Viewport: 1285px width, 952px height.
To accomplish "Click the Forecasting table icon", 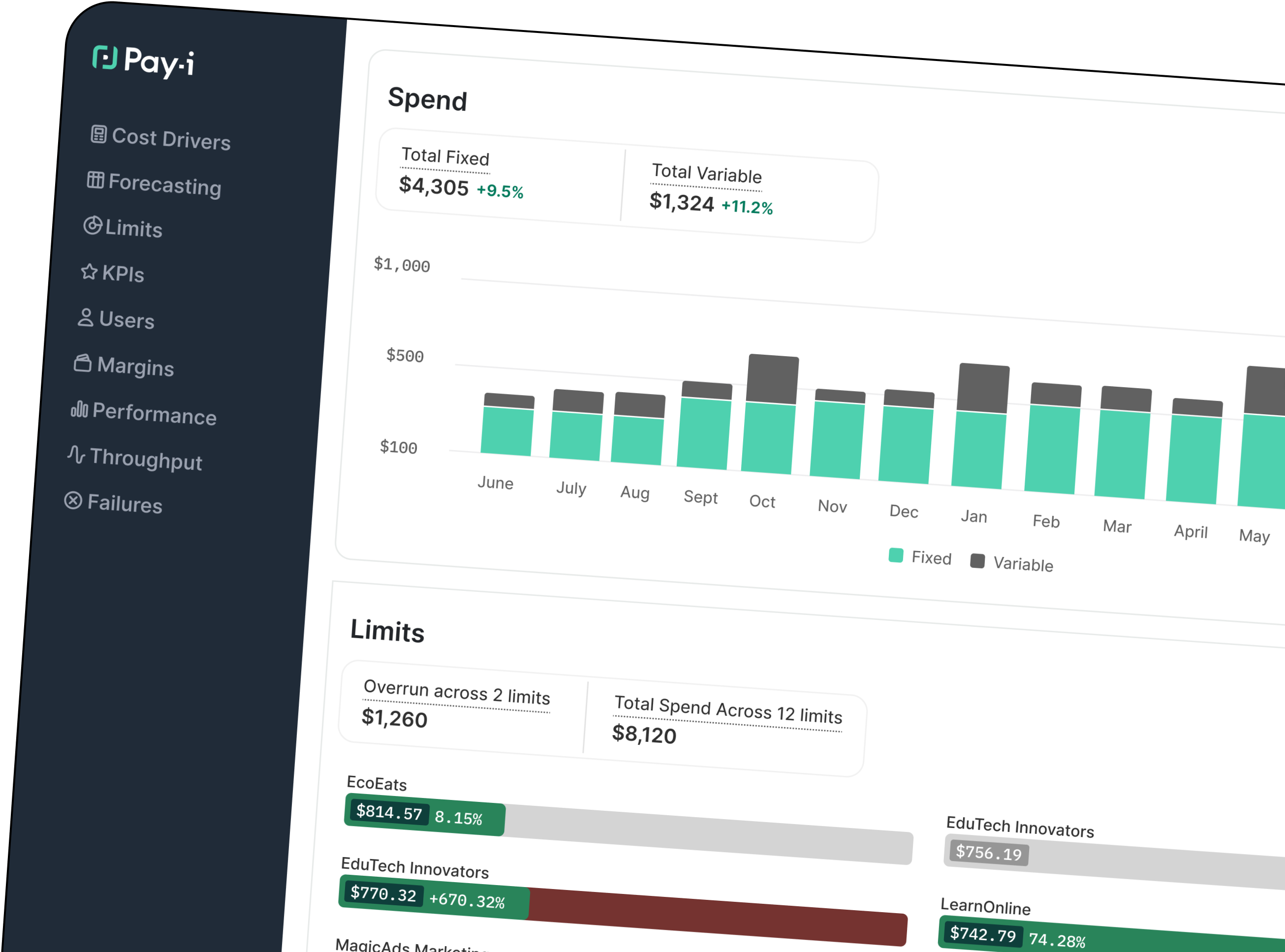I will click(x=95, y=180).
